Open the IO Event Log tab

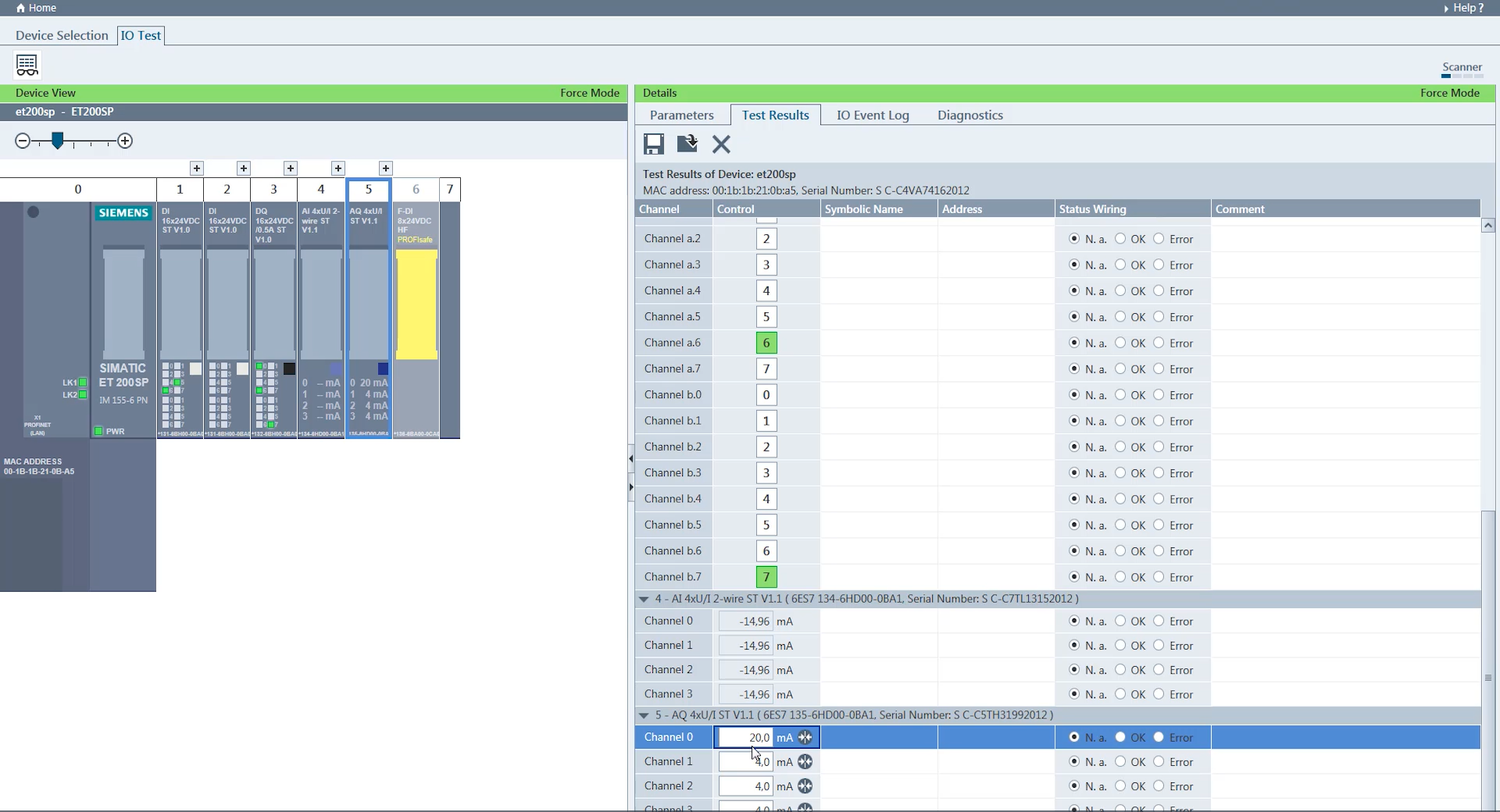tap(873, 115)
